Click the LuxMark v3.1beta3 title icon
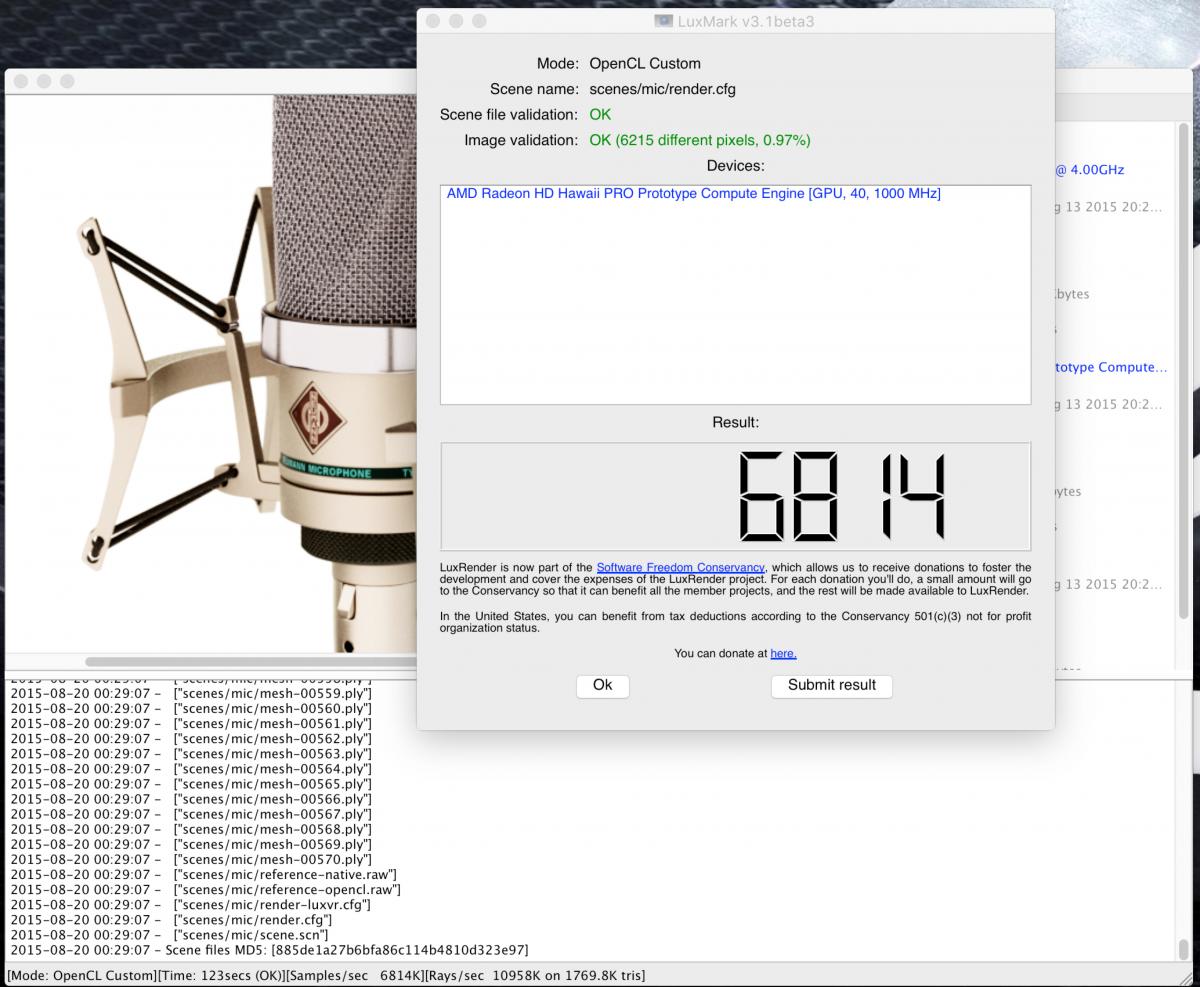This screenshot has height=987, width=1200. point(664,20)
